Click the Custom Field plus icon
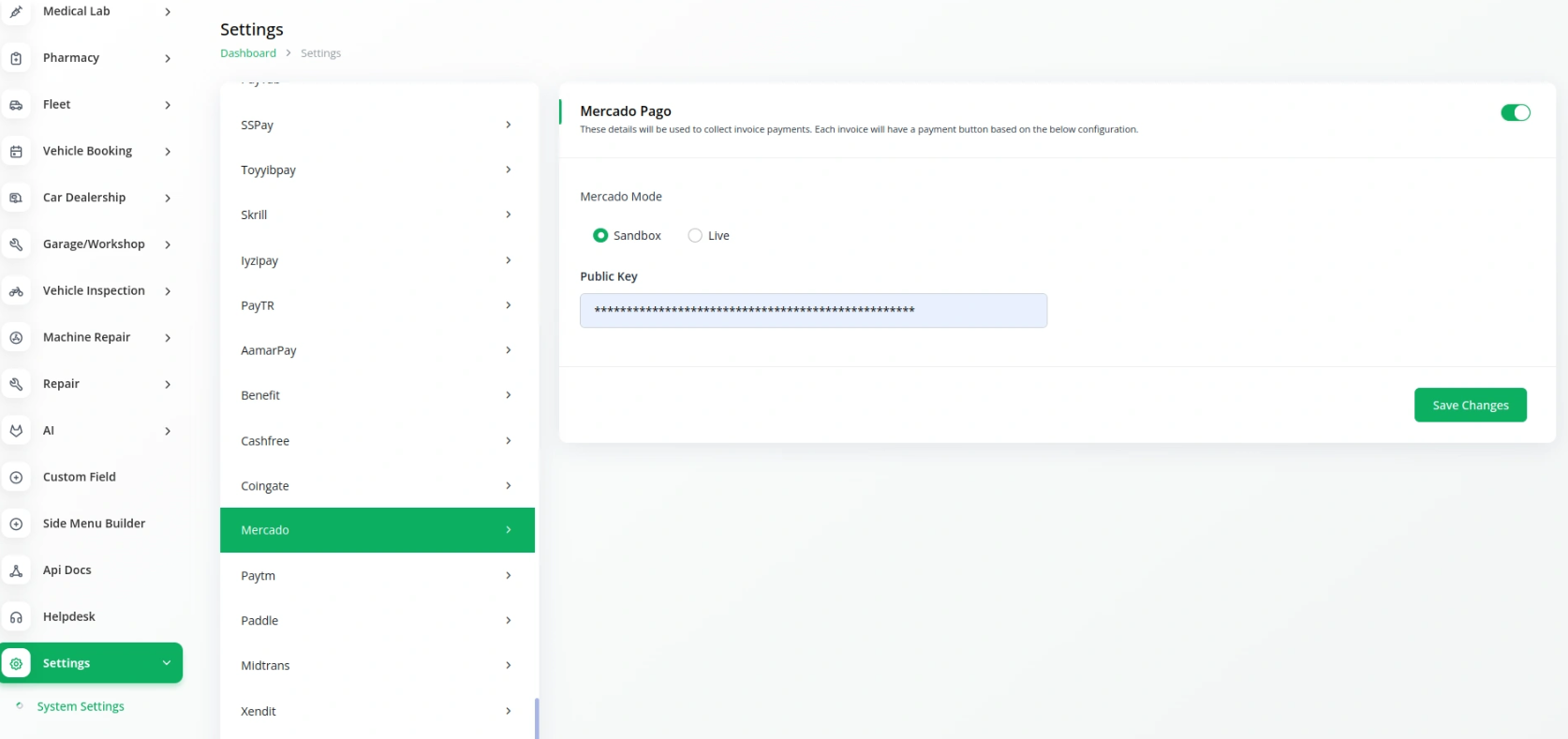This screenshot has height=739, width=1568. point(16,478)
